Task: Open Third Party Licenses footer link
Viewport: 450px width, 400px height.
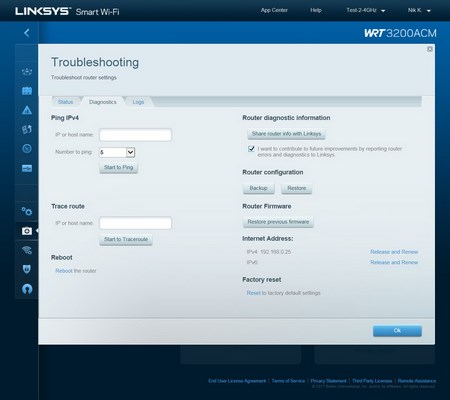Action: coord(372,381)
